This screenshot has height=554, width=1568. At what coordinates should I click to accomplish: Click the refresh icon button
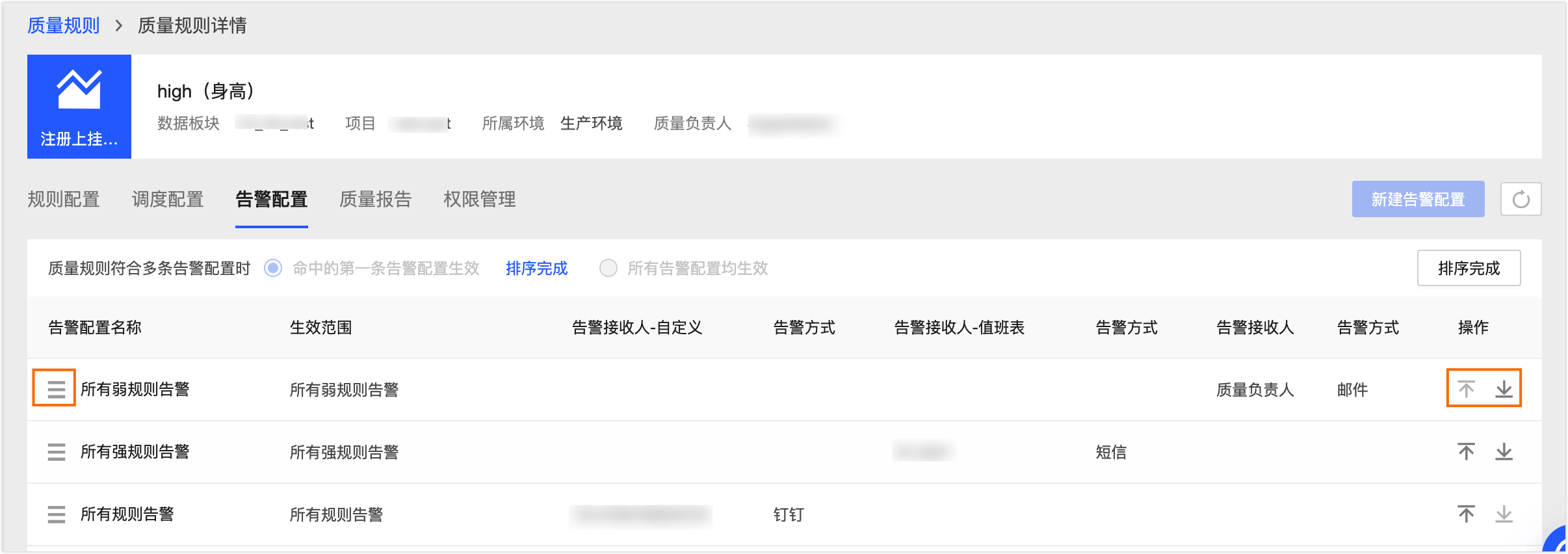1521,199
